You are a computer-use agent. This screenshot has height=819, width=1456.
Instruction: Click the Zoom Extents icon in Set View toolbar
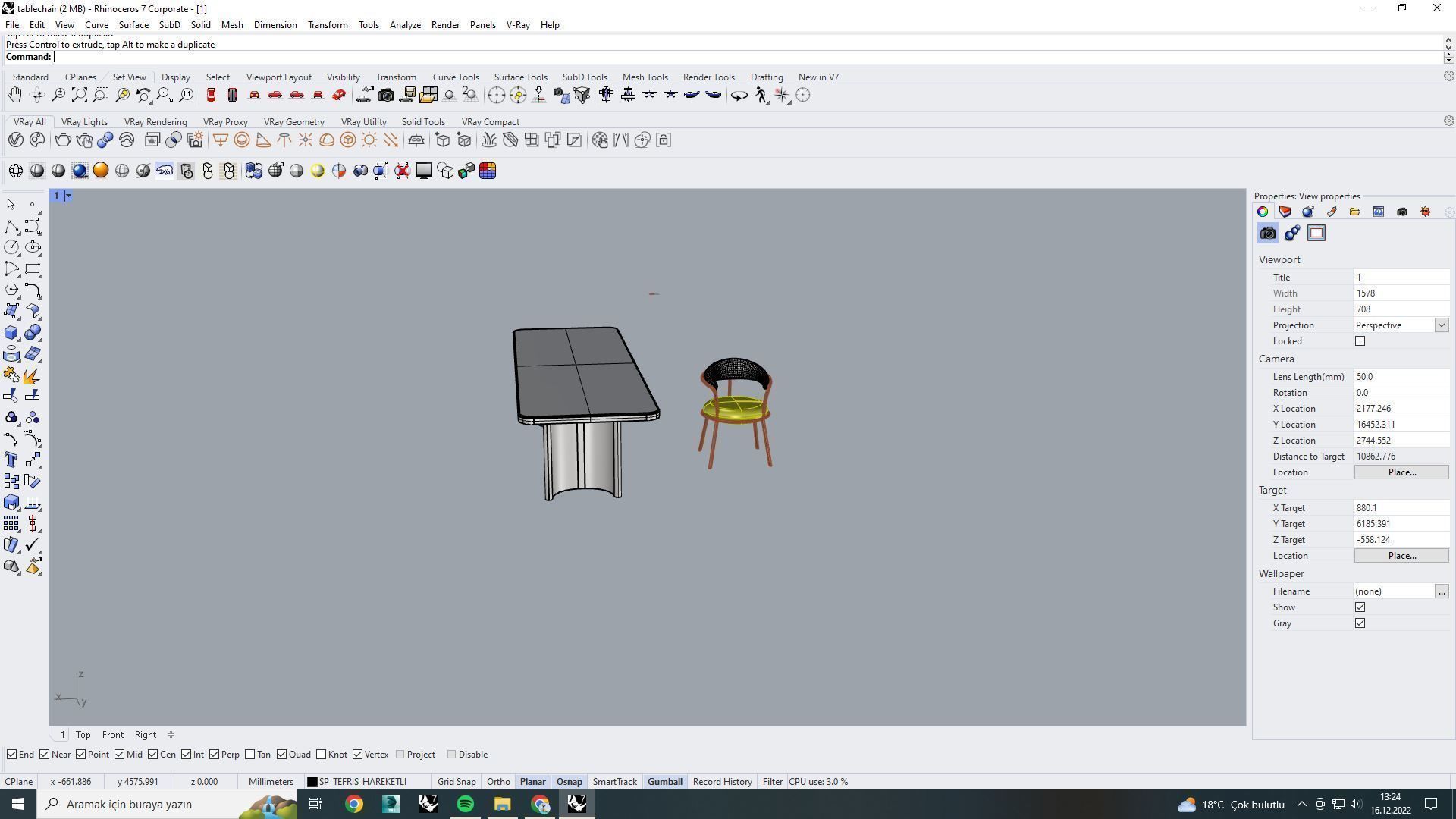[80, 95]
